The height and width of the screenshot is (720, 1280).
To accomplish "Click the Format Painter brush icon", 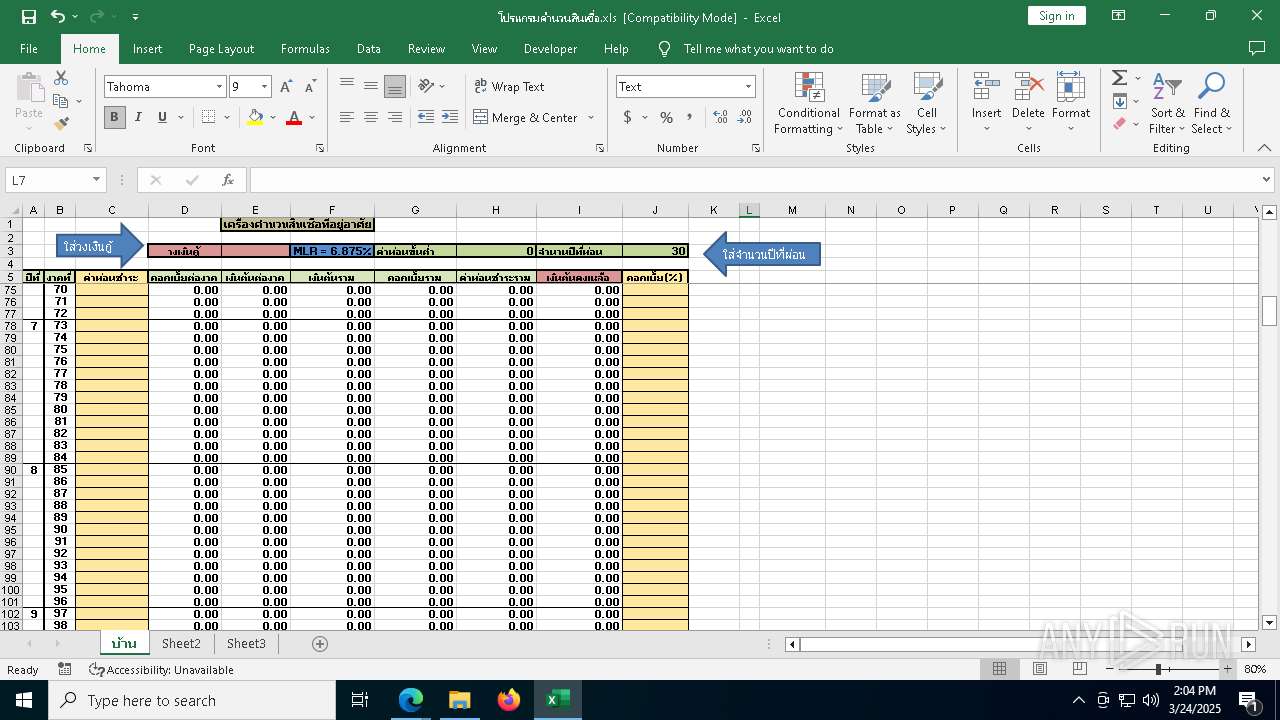I will (61, 124).
